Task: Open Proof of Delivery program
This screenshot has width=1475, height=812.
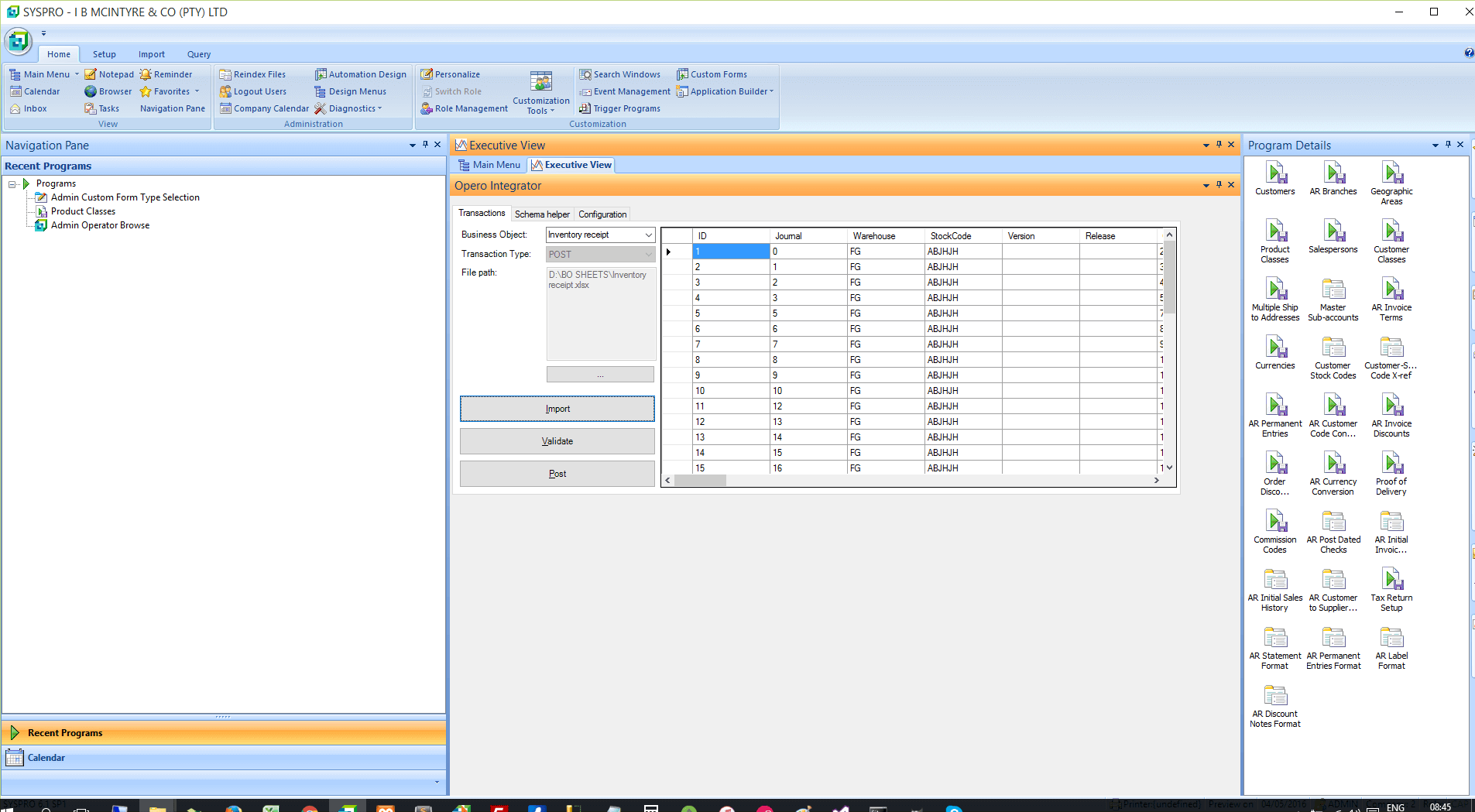Action: click(x=1391, y=473)
